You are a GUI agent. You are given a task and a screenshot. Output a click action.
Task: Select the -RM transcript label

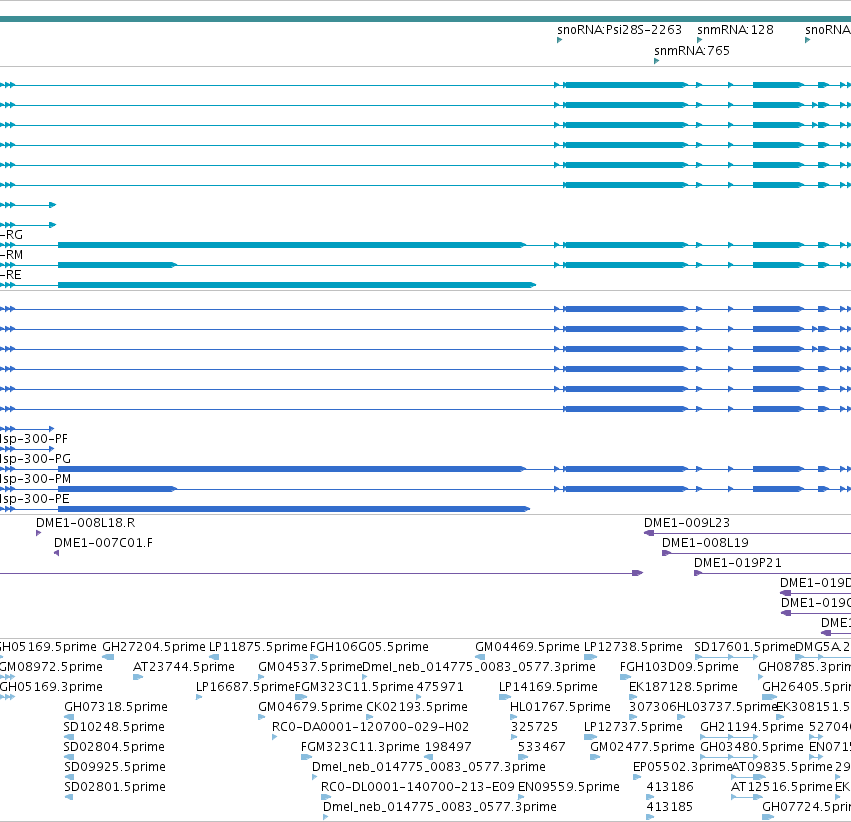(x=11, y=255)
